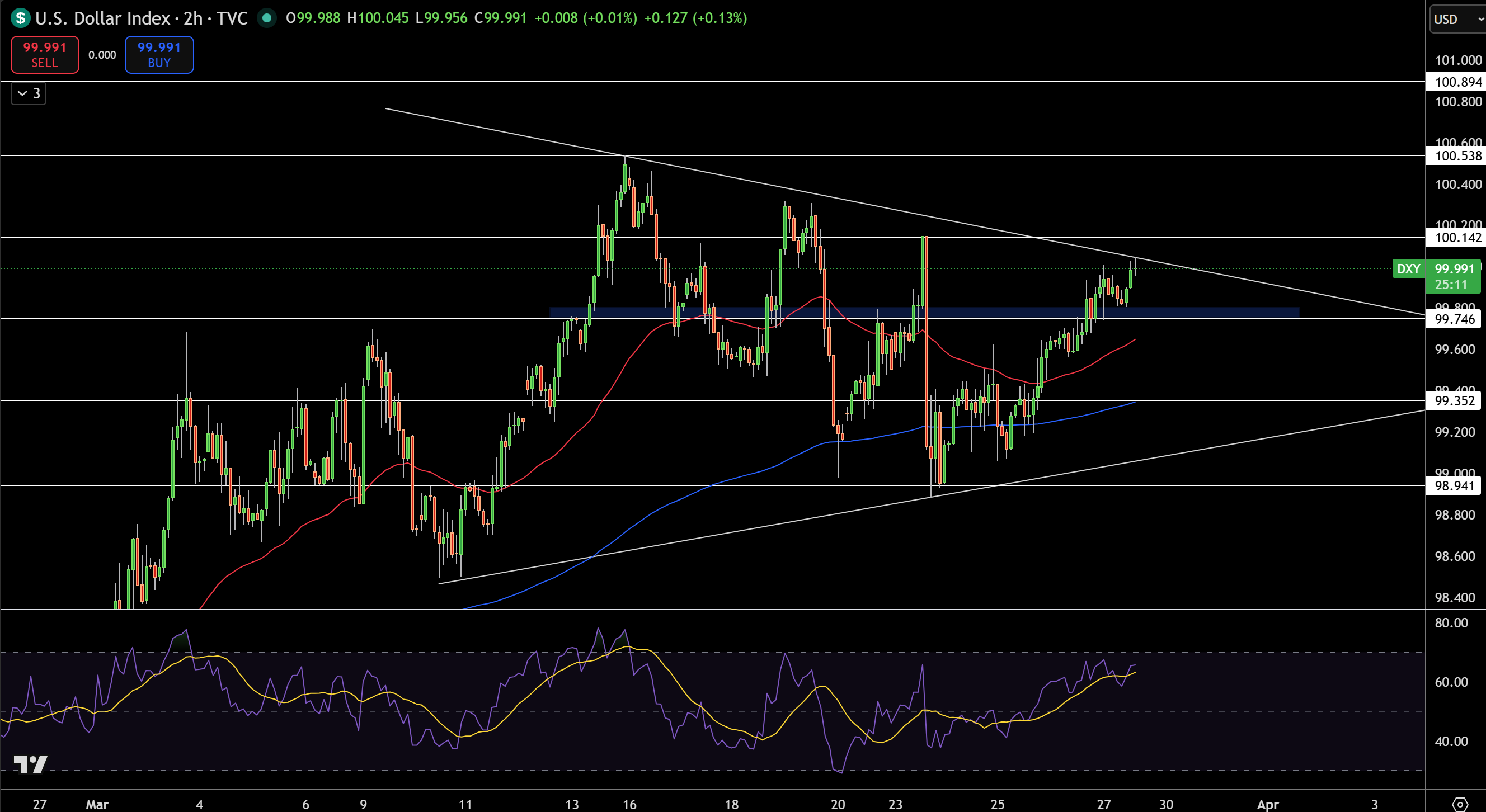Select the 100.538 horizontal line price label
1486x812 pixels.
click(1456, 155)
